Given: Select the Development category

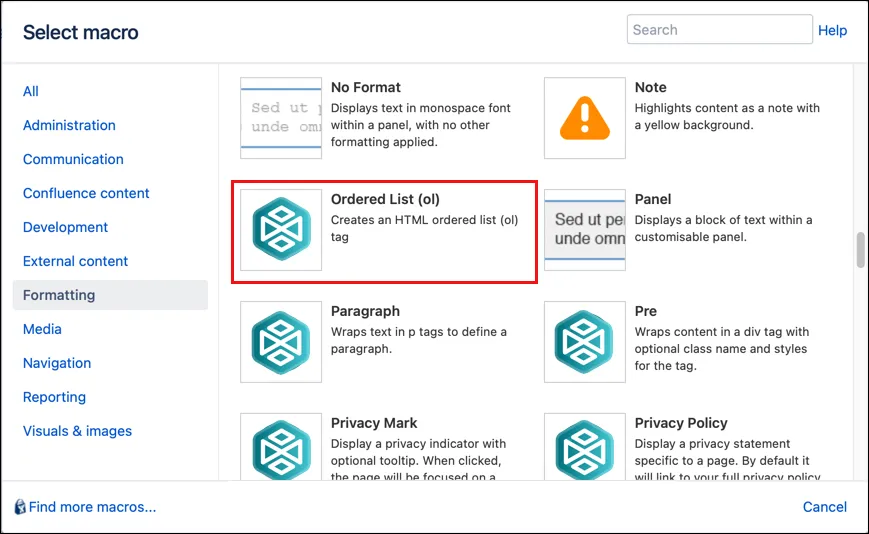Looking at the screenshot, I should (x=65, y=227).
